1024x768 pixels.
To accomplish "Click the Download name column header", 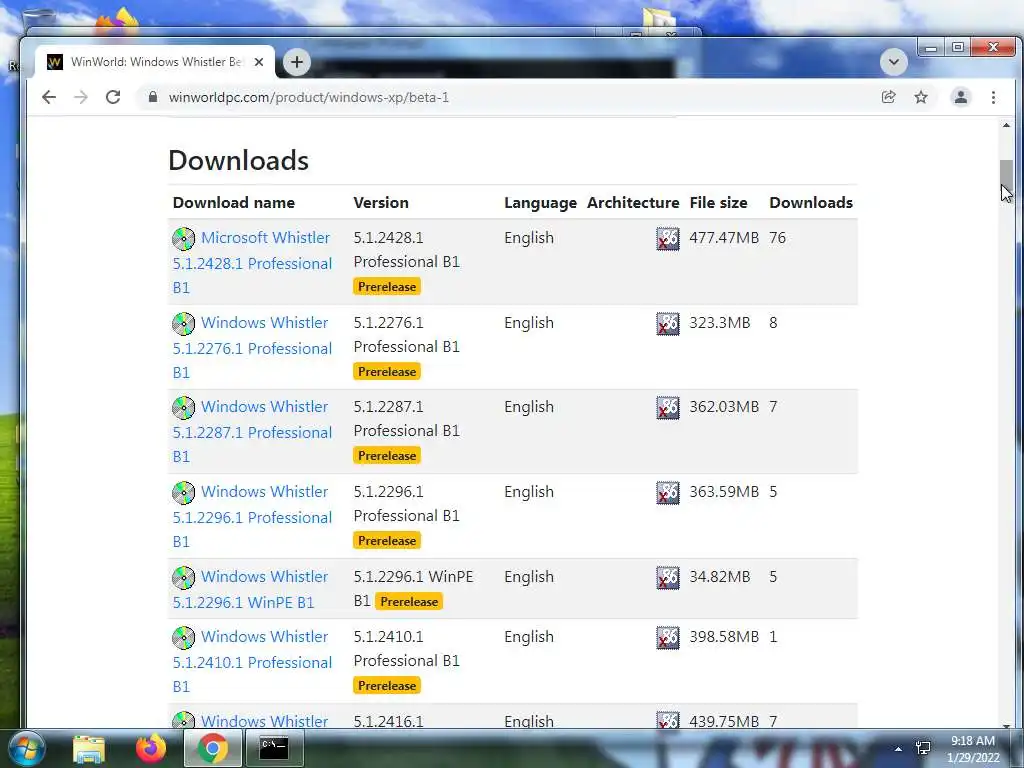I will (x=234, y=202).
